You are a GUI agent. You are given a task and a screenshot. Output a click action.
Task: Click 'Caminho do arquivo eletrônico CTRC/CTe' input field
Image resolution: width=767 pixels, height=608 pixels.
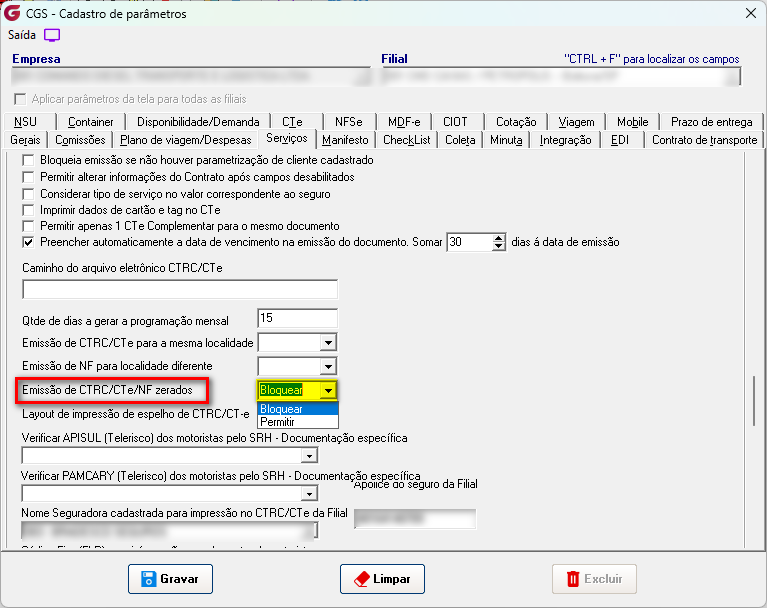pyautogui.click(x=180, y=290)
